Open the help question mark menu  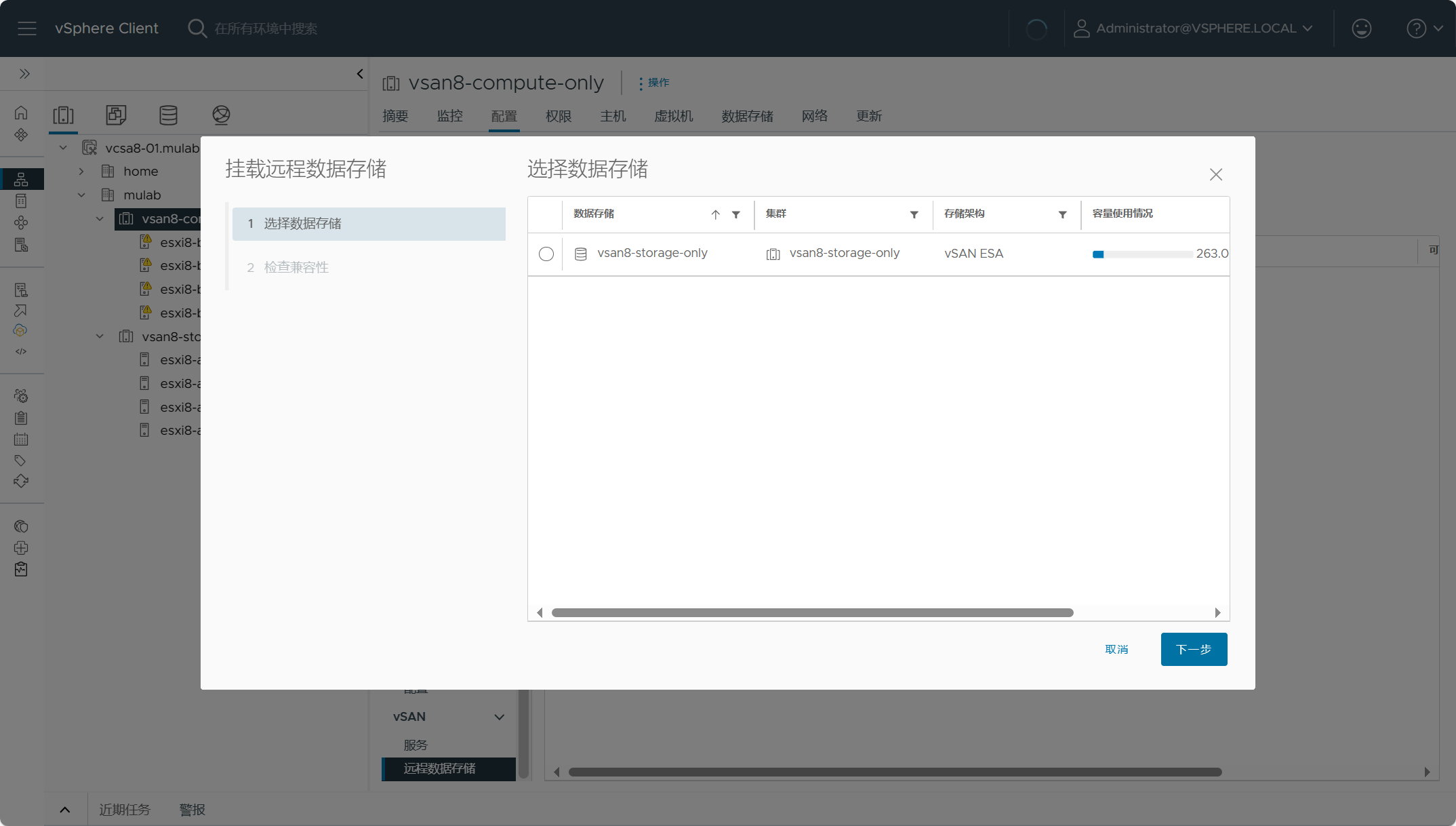(1424, 28)
